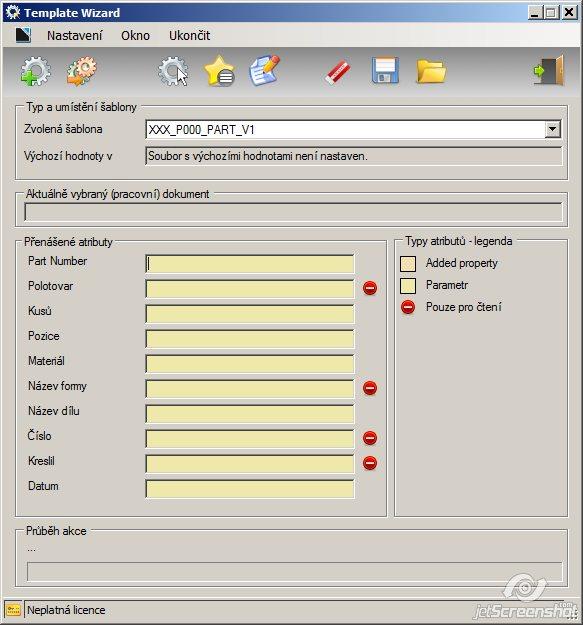This screenshot has height=625, width=583.
Task: Click the red eraser icon
Action: [x=338, y=72]
